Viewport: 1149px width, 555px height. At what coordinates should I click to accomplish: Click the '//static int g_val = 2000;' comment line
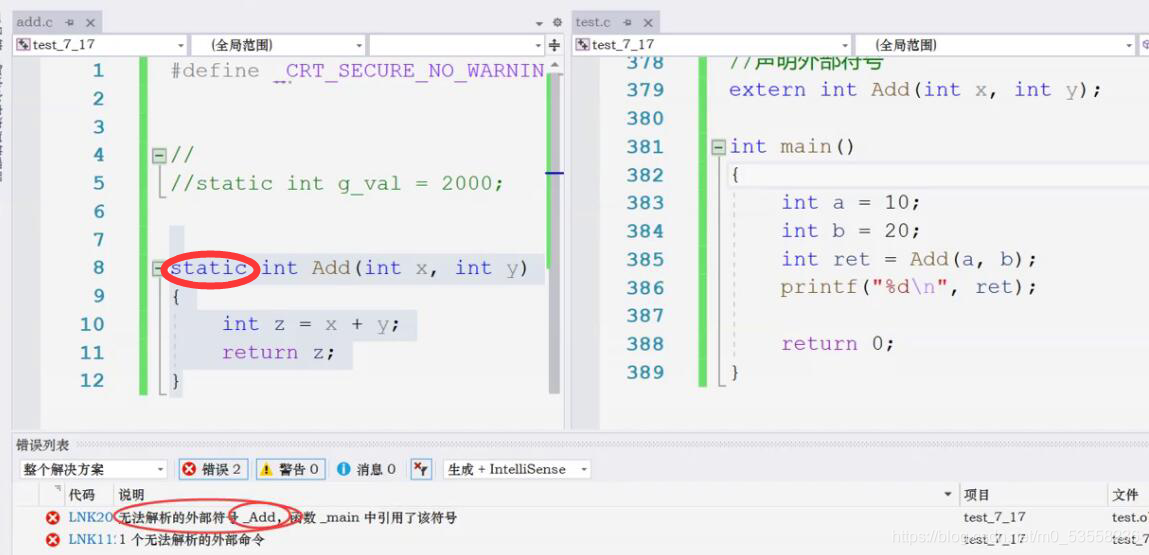click(x=337, y=183)
